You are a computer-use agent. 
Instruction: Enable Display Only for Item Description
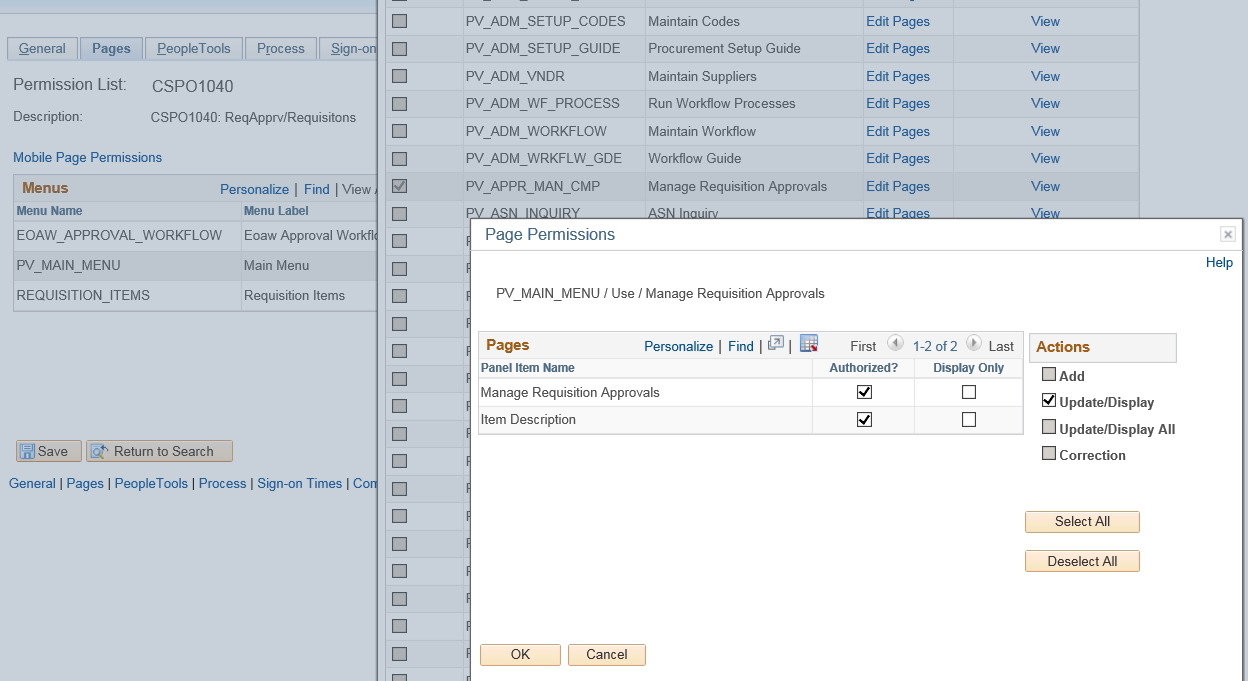point(968,420)
